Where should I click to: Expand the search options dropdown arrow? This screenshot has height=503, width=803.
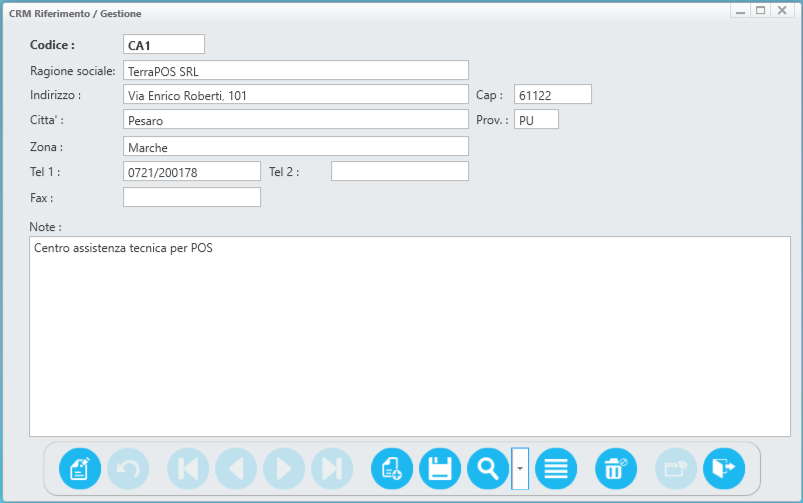point(520,468)
